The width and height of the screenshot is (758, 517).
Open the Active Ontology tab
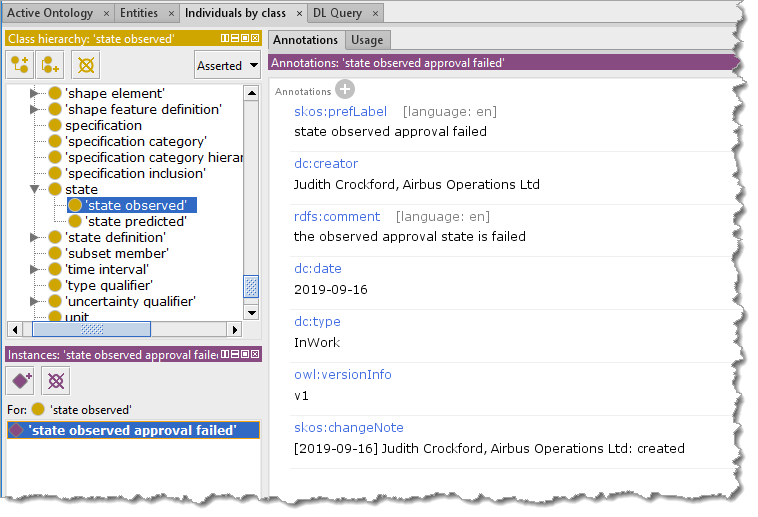[x=50, y=14]
